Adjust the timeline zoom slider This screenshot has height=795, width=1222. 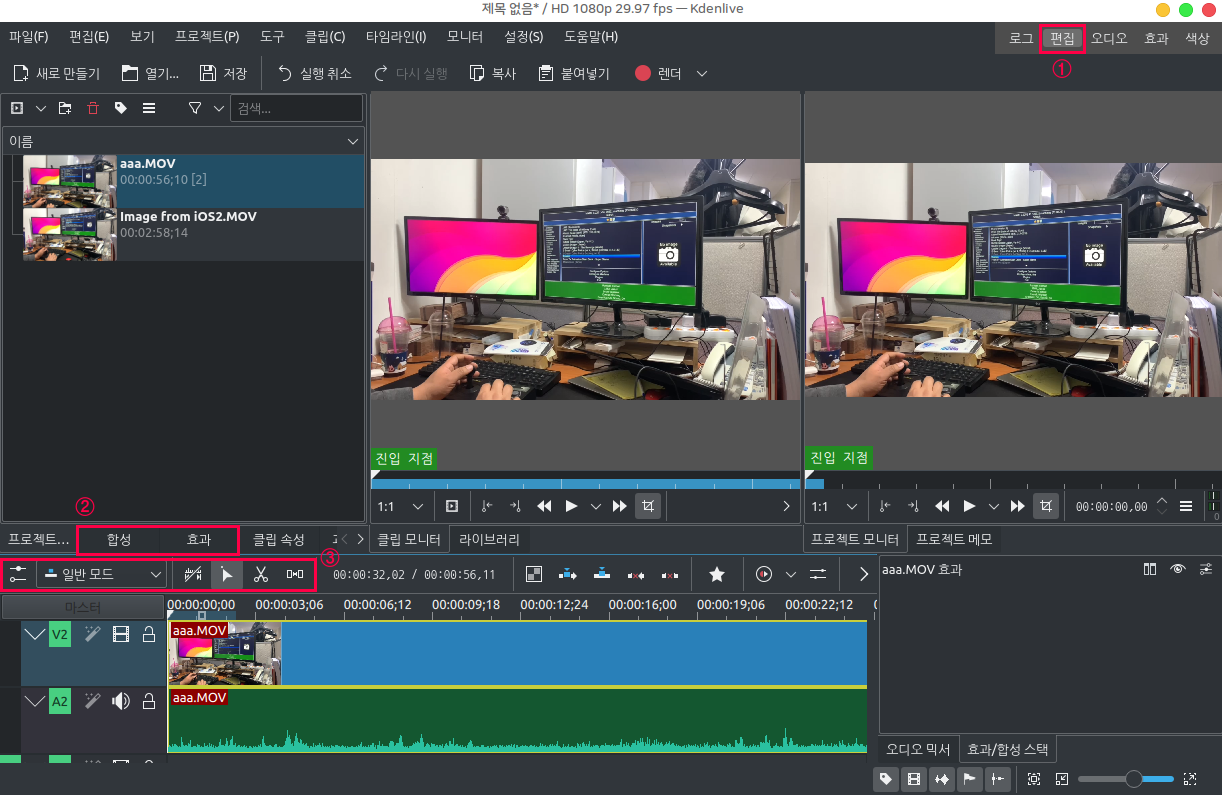[x=1133, y=778]
